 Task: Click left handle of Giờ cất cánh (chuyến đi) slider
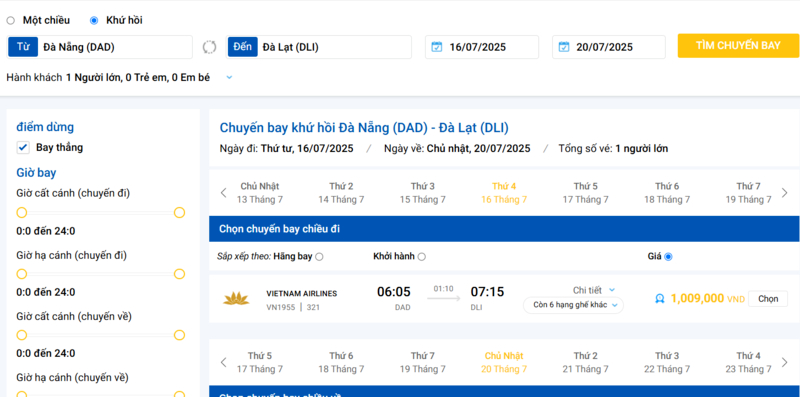pyautogui.click(x=21, y=213)
